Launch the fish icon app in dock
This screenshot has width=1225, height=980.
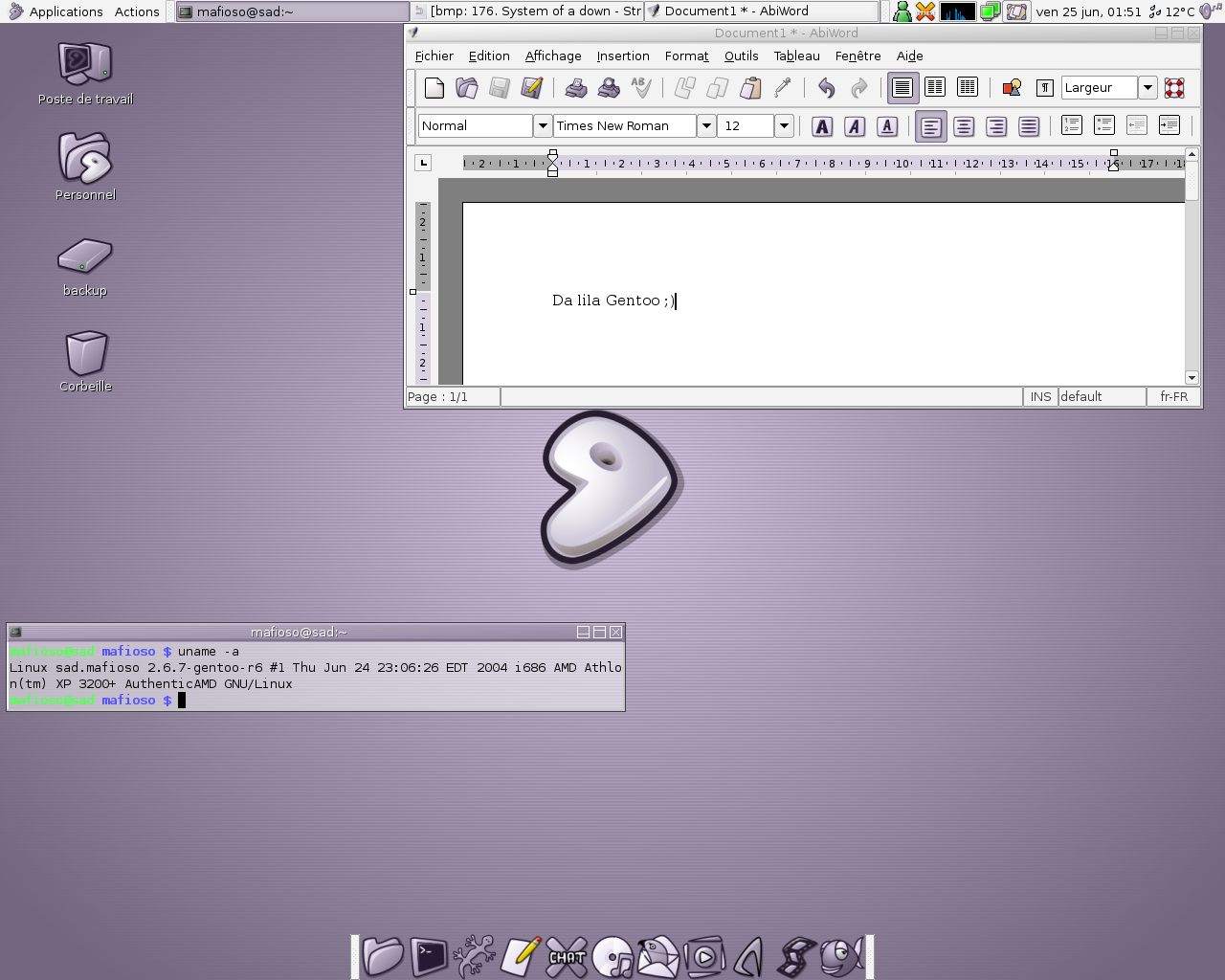pos(841,956)
